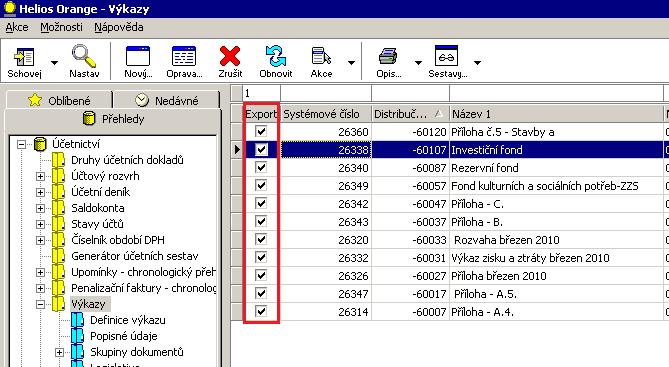669x367 pixels.
Task: Select the Přehledy panel tab
Action: click(113, 119)
